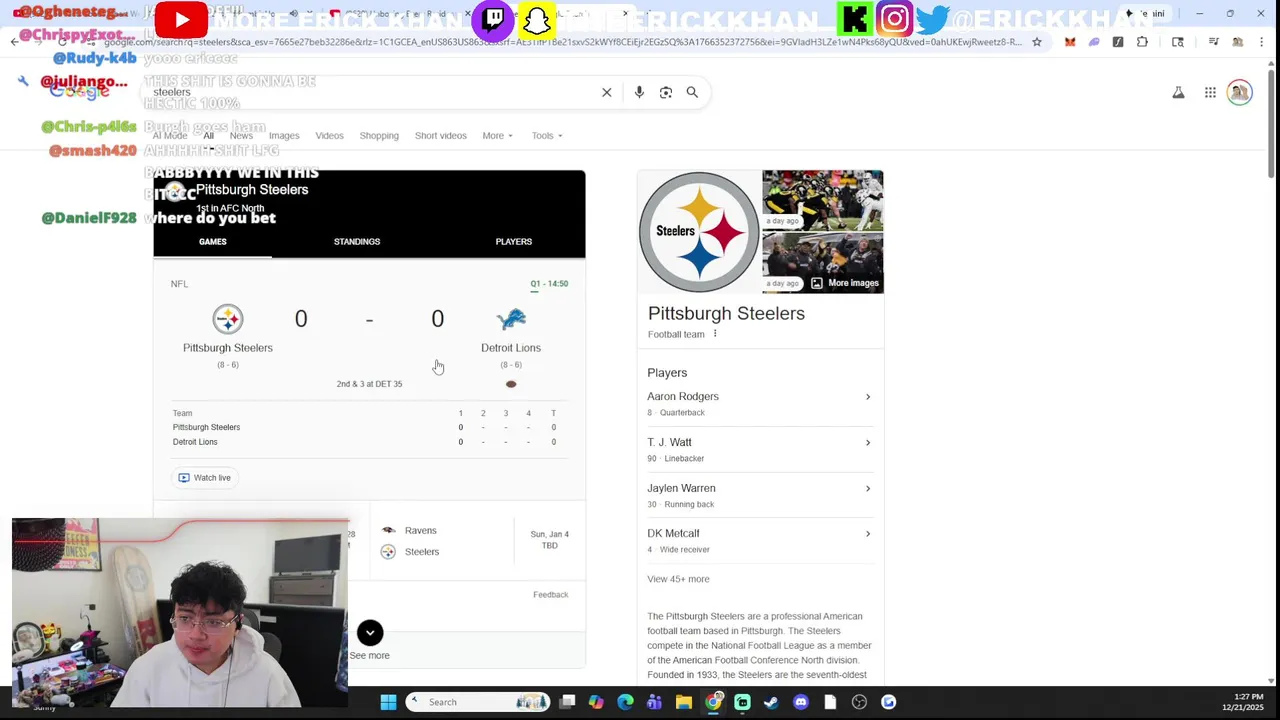This screenshot has width=1280, height=720.
Task: Open Aaron Rodgers player chevron
Action: pyautogui.click(x=868, y=397)
